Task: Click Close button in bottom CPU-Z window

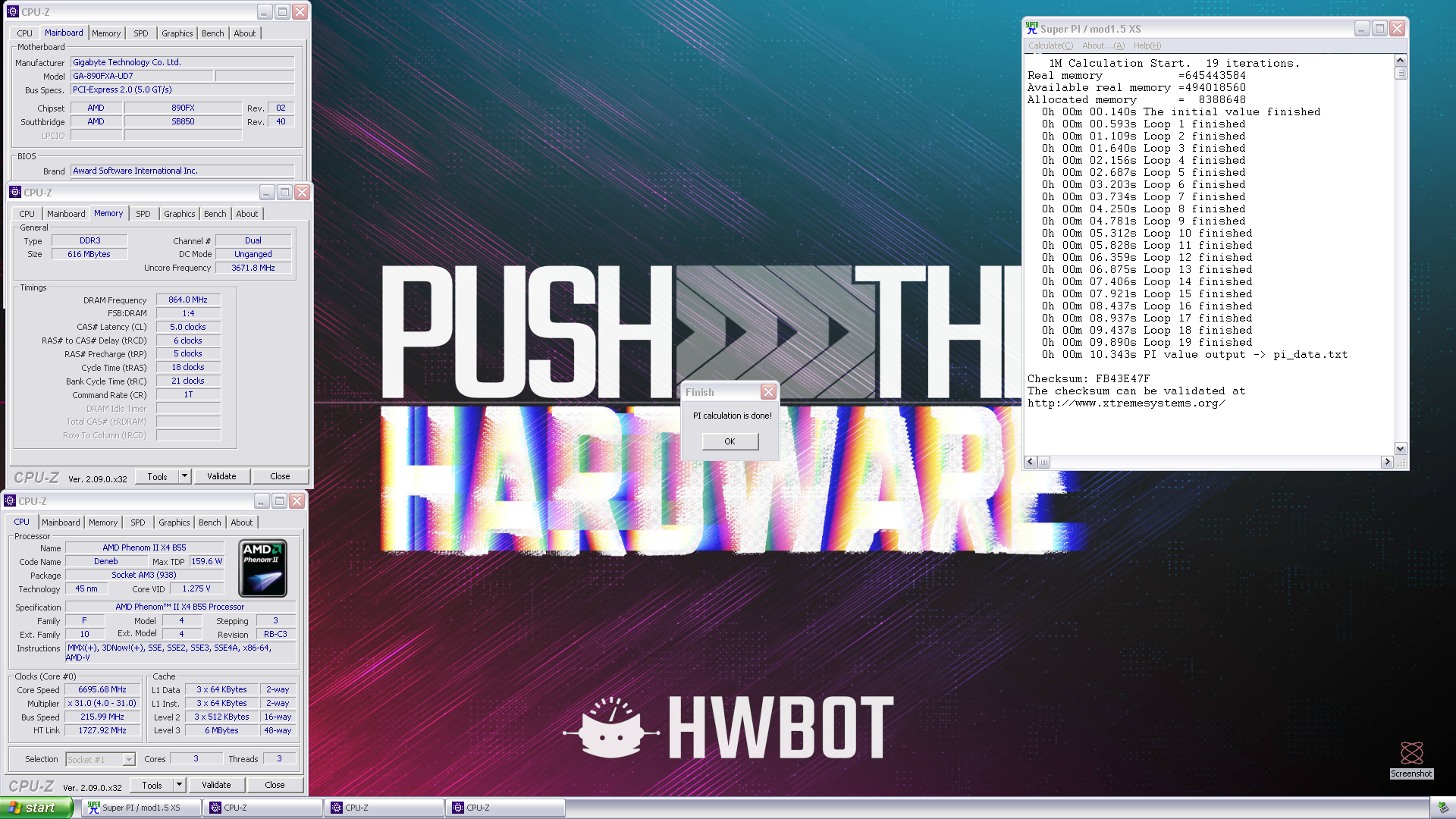Action: click(275, 785)
